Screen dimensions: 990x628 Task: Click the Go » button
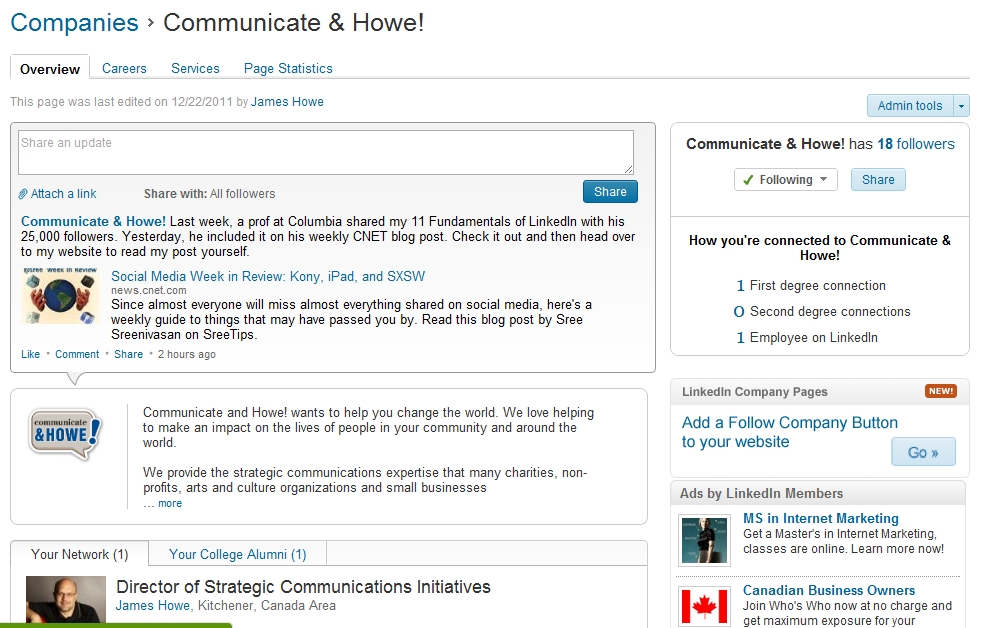click(923, 452)
